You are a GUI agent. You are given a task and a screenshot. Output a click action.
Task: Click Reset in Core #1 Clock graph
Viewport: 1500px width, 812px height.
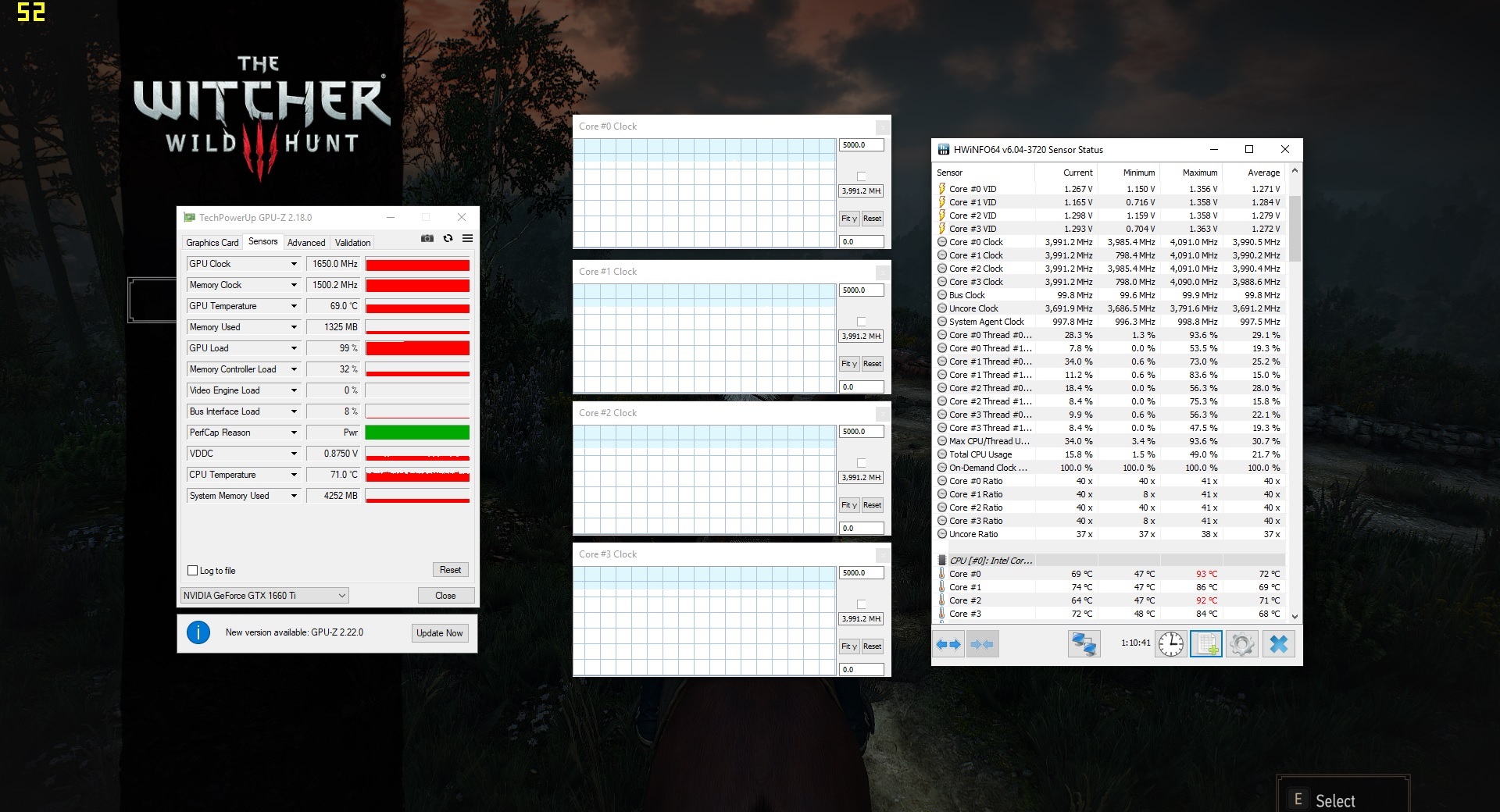point(872,364)
